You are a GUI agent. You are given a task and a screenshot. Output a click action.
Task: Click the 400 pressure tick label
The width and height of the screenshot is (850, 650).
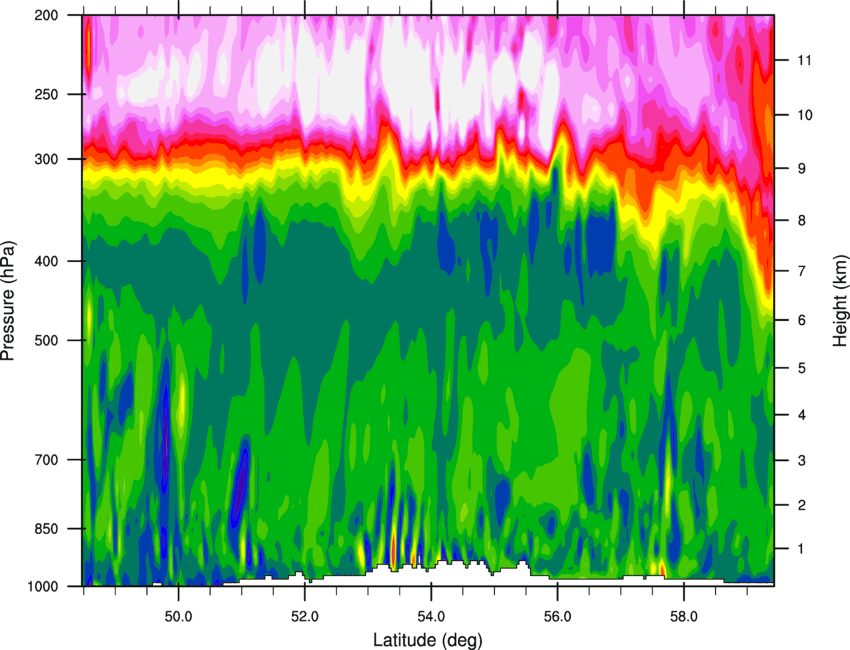(46, 261)
